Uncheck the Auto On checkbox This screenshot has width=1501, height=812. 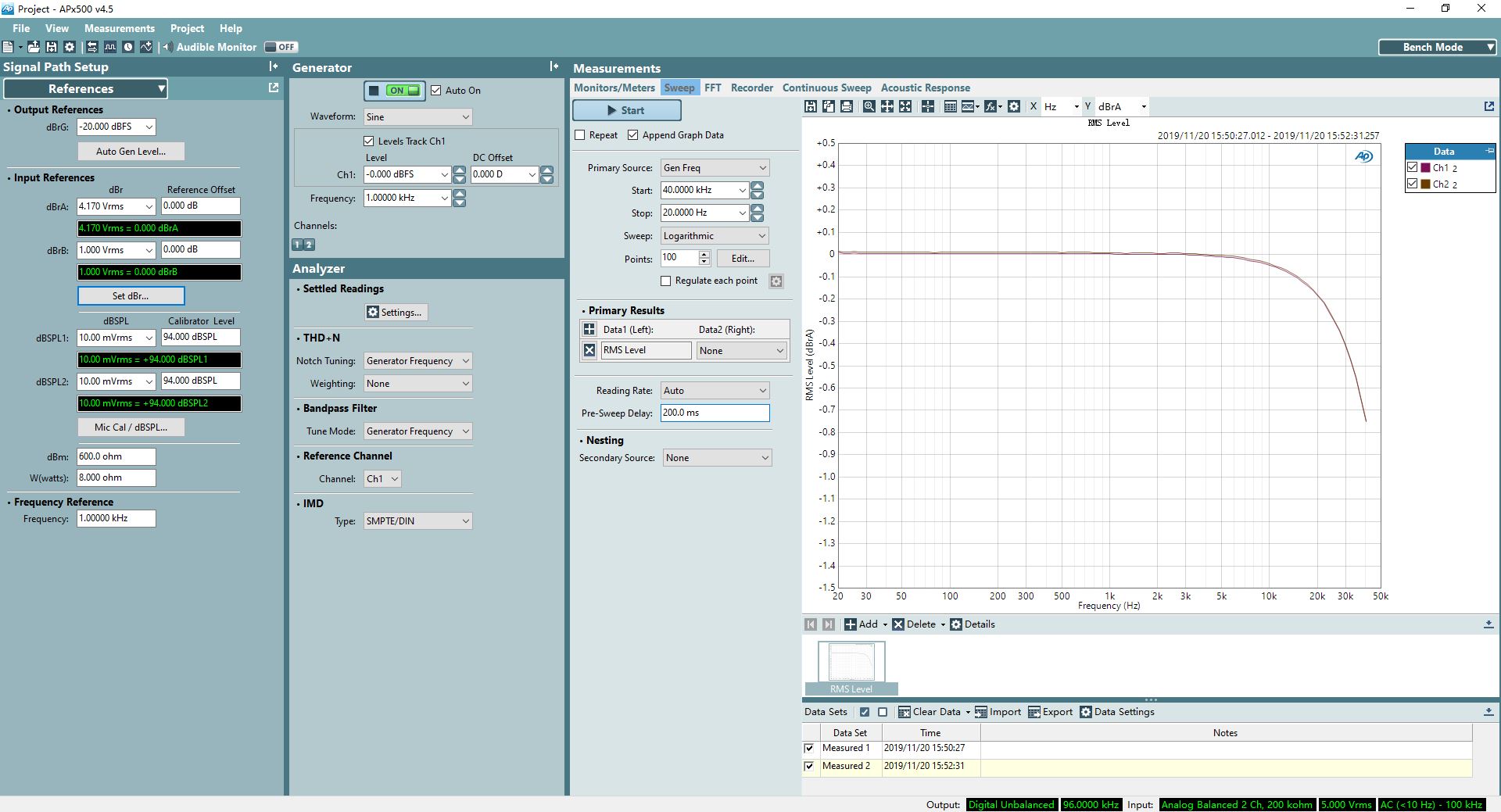pos(436,91)
